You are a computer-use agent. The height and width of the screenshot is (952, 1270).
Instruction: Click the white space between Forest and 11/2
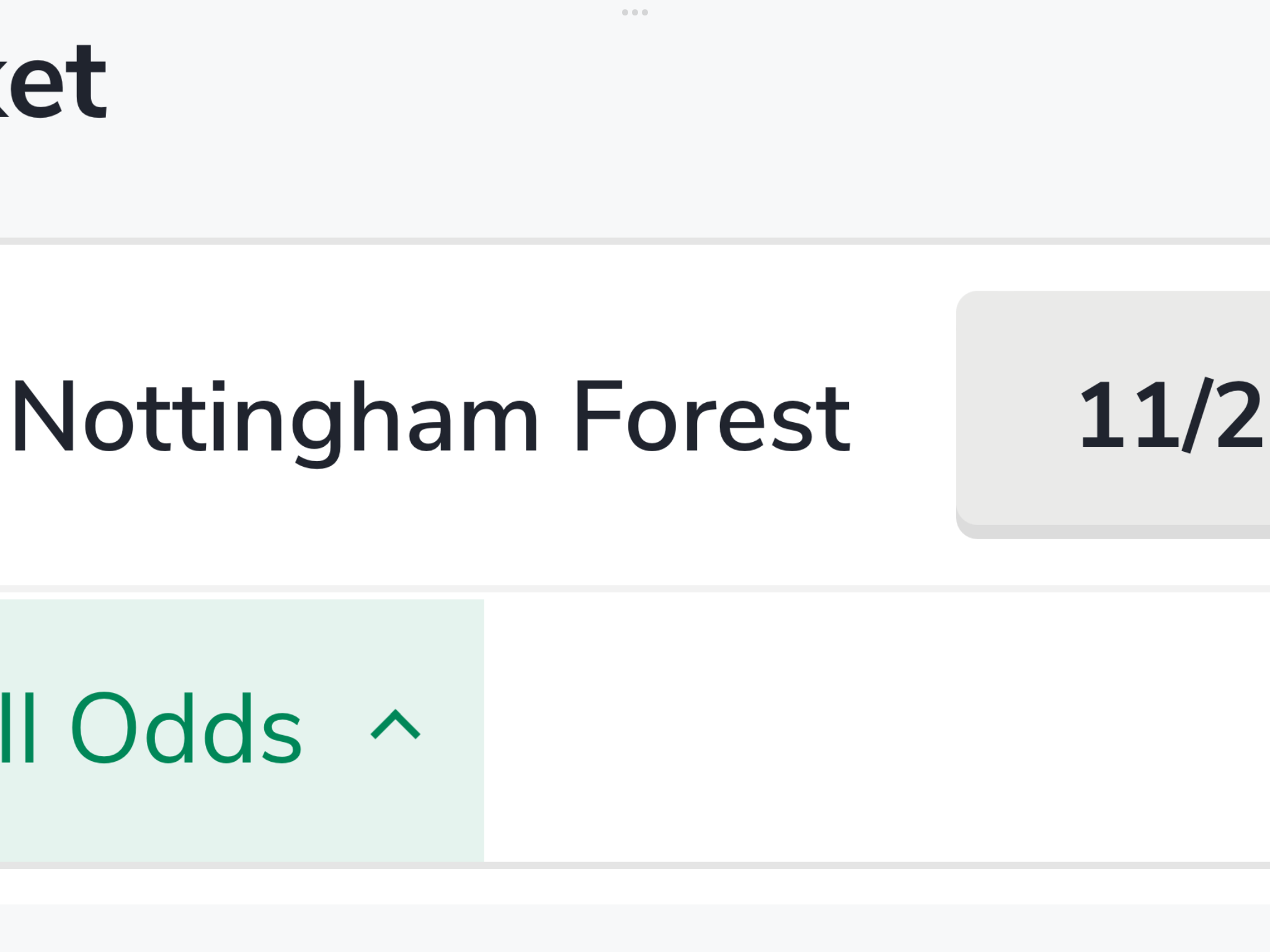pos(904,415)
